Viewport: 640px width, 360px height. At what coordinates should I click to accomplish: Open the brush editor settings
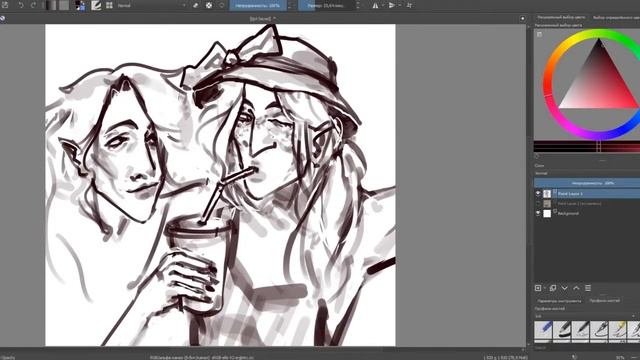coord(96,5)
